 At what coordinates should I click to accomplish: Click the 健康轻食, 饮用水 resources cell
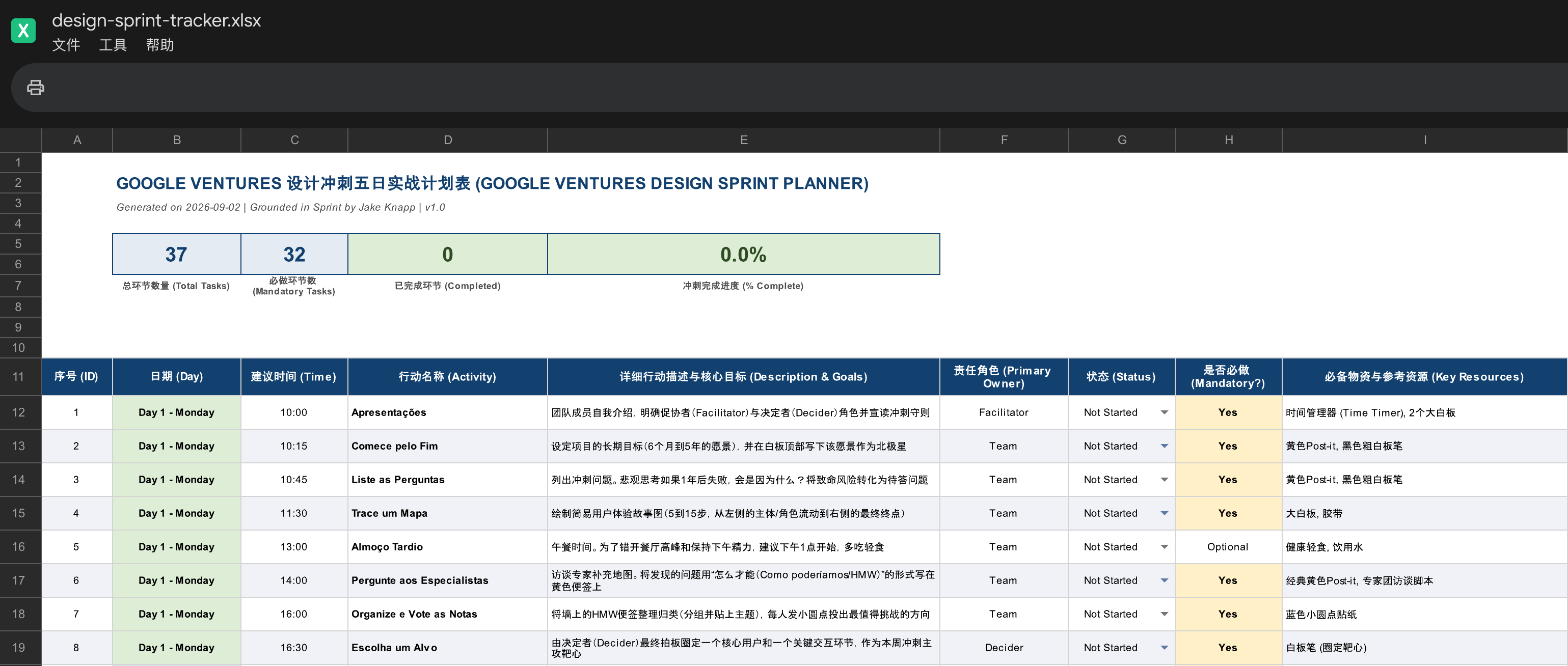(1424, 547)
